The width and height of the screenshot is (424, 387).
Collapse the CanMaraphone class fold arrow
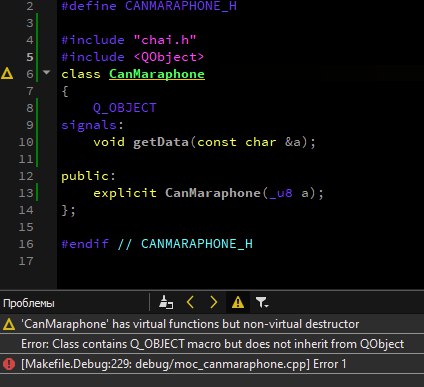(46, 72)
